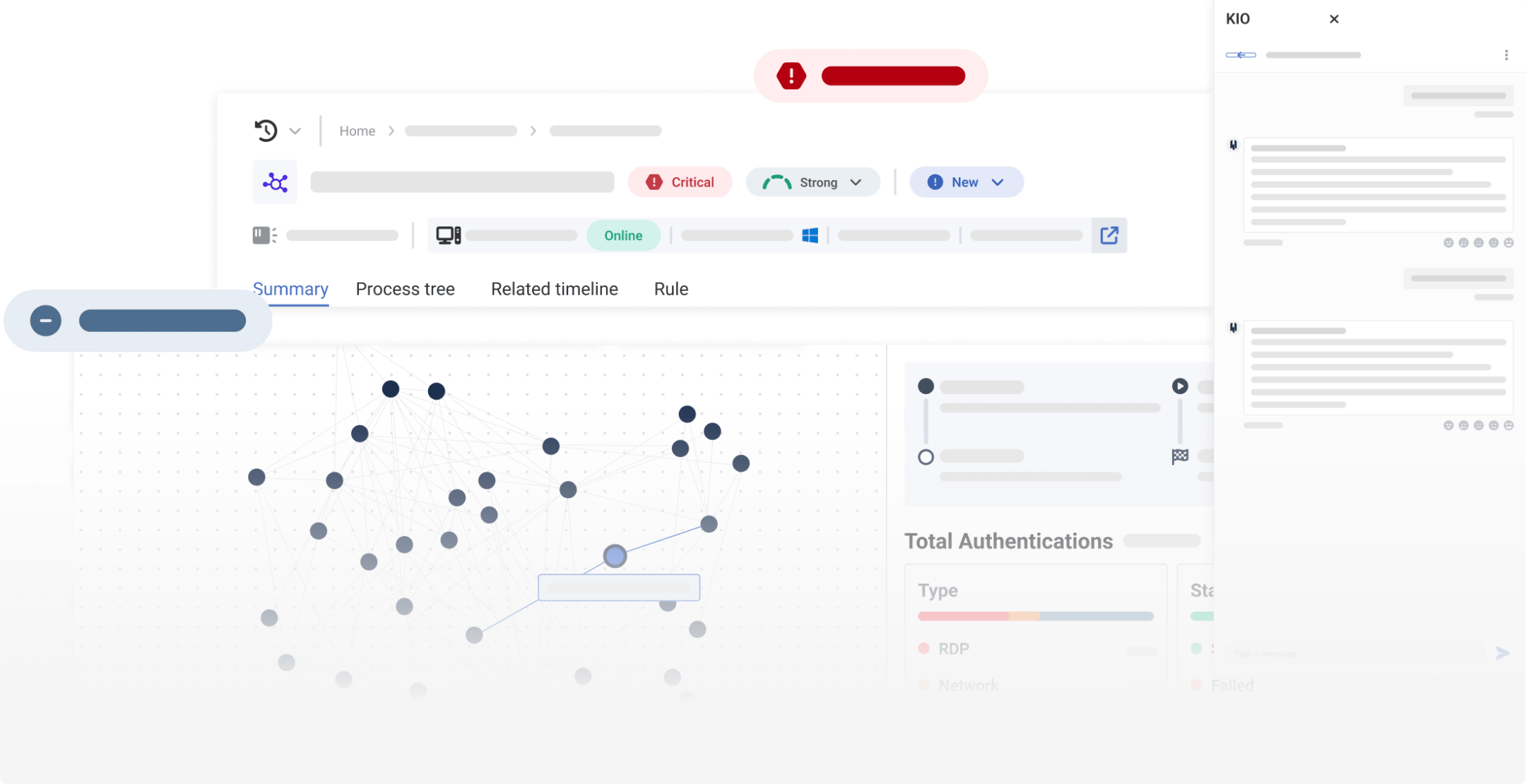1526x784 pixels.
Task: Click the history clock icon
Action: click(266, 131)
